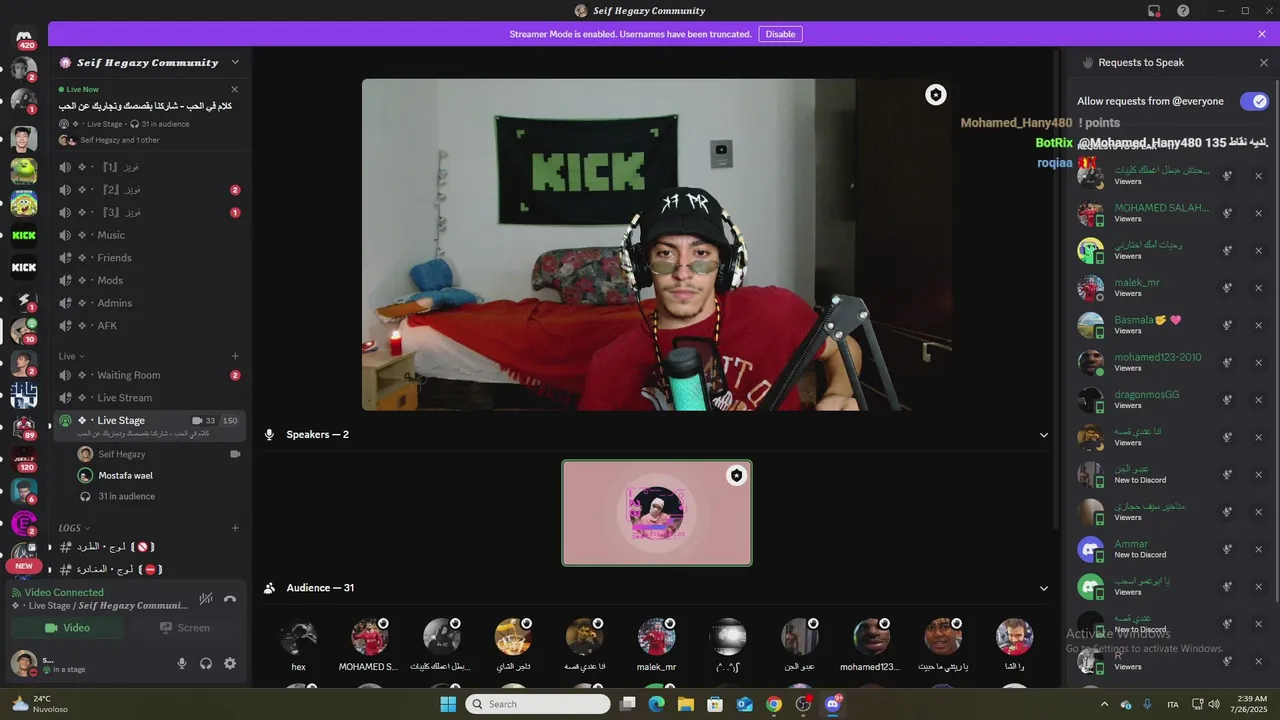Click the 31 in audience entry
This screenshot has height=720, width=1280.
pyautogui.click(x=126, y=496)
